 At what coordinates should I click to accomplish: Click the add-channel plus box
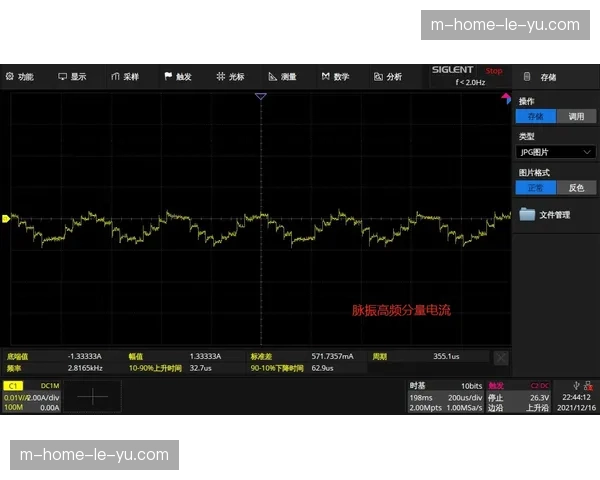click(93, 397)
